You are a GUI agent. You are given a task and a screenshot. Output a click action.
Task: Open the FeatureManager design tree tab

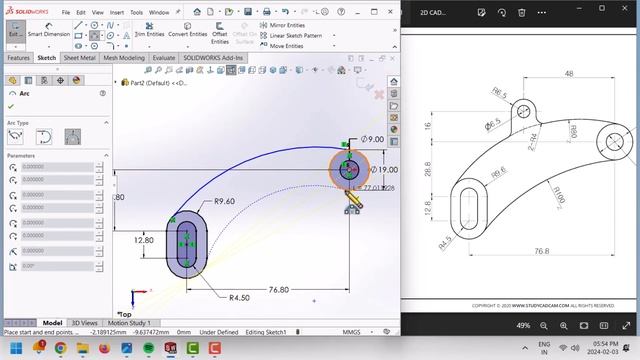(12, 80)
